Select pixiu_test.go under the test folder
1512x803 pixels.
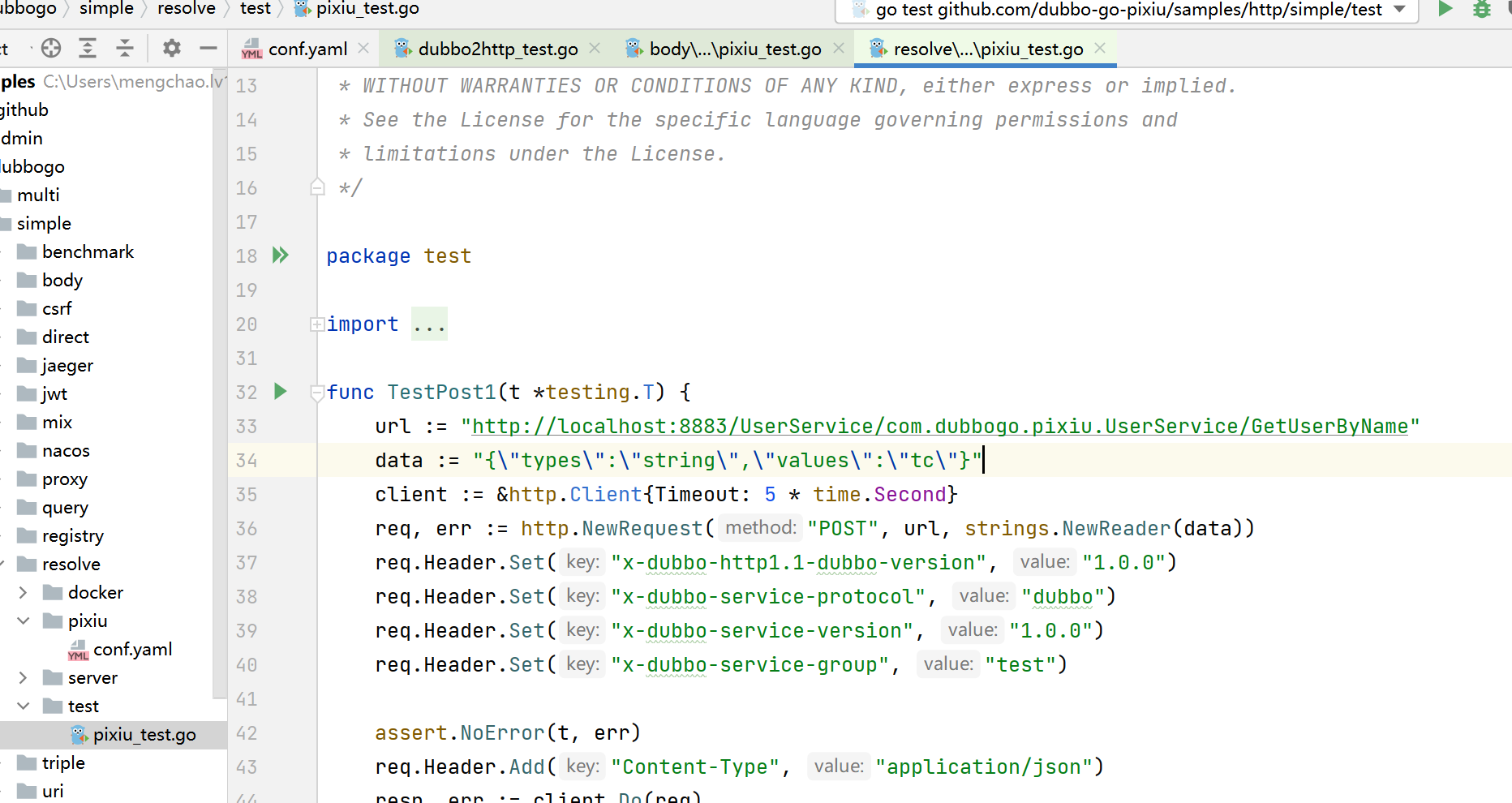point(144,734)
